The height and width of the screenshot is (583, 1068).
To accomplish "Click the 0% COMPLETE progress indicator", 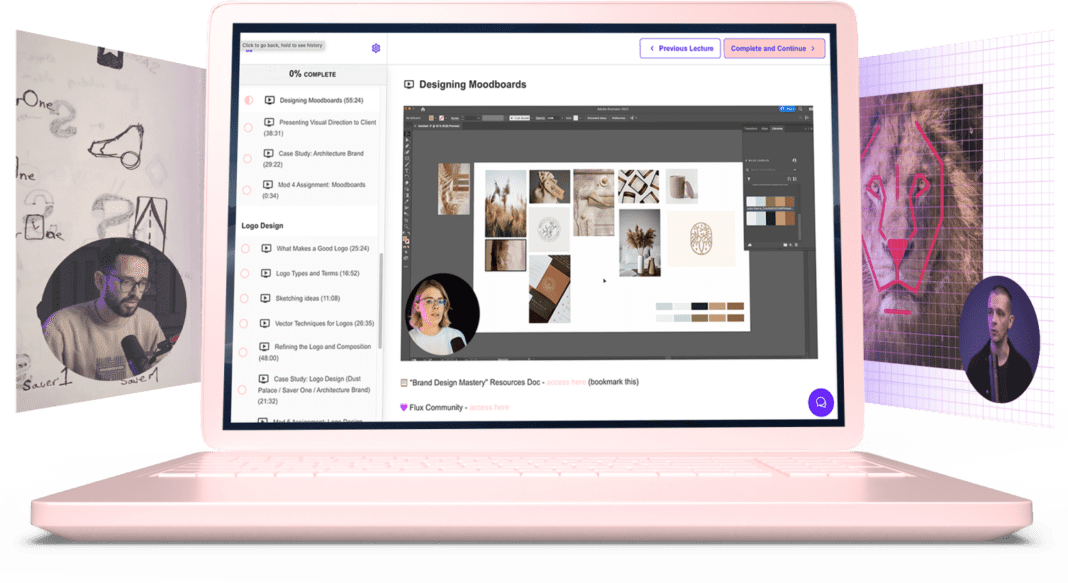I will point(313,74).
